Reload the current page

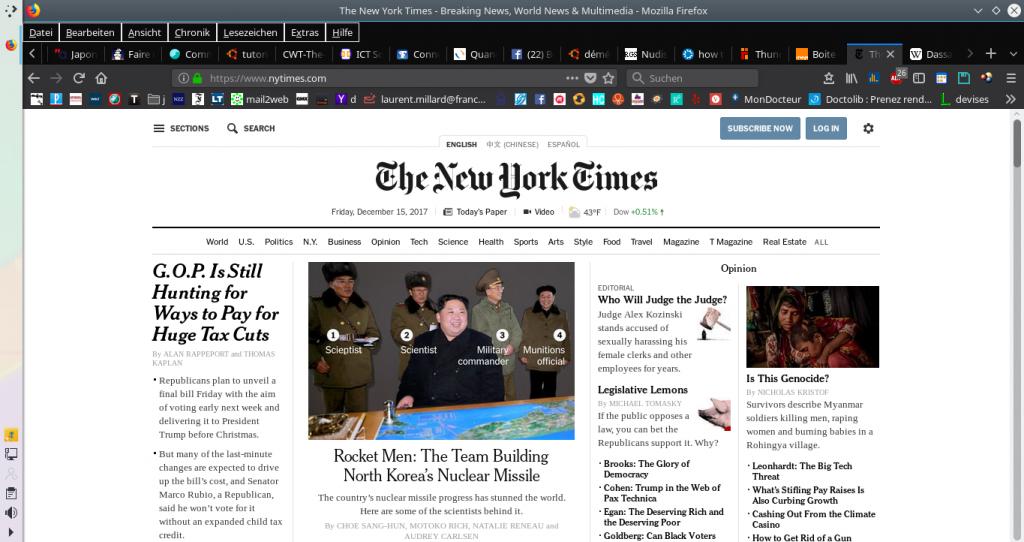coord(79,78)
